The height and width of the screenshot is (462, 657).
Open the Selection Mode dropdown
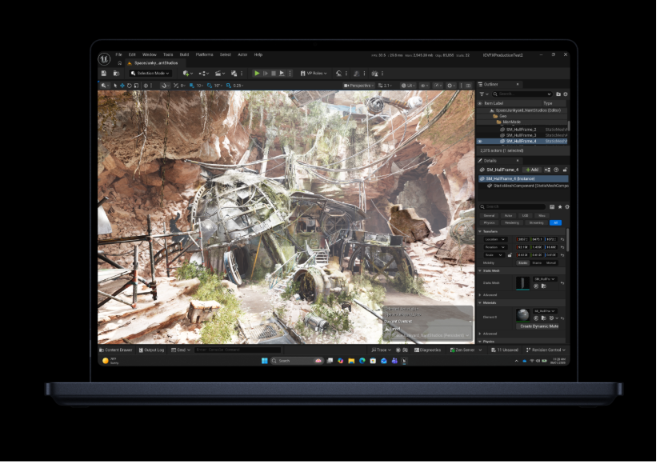150,73
